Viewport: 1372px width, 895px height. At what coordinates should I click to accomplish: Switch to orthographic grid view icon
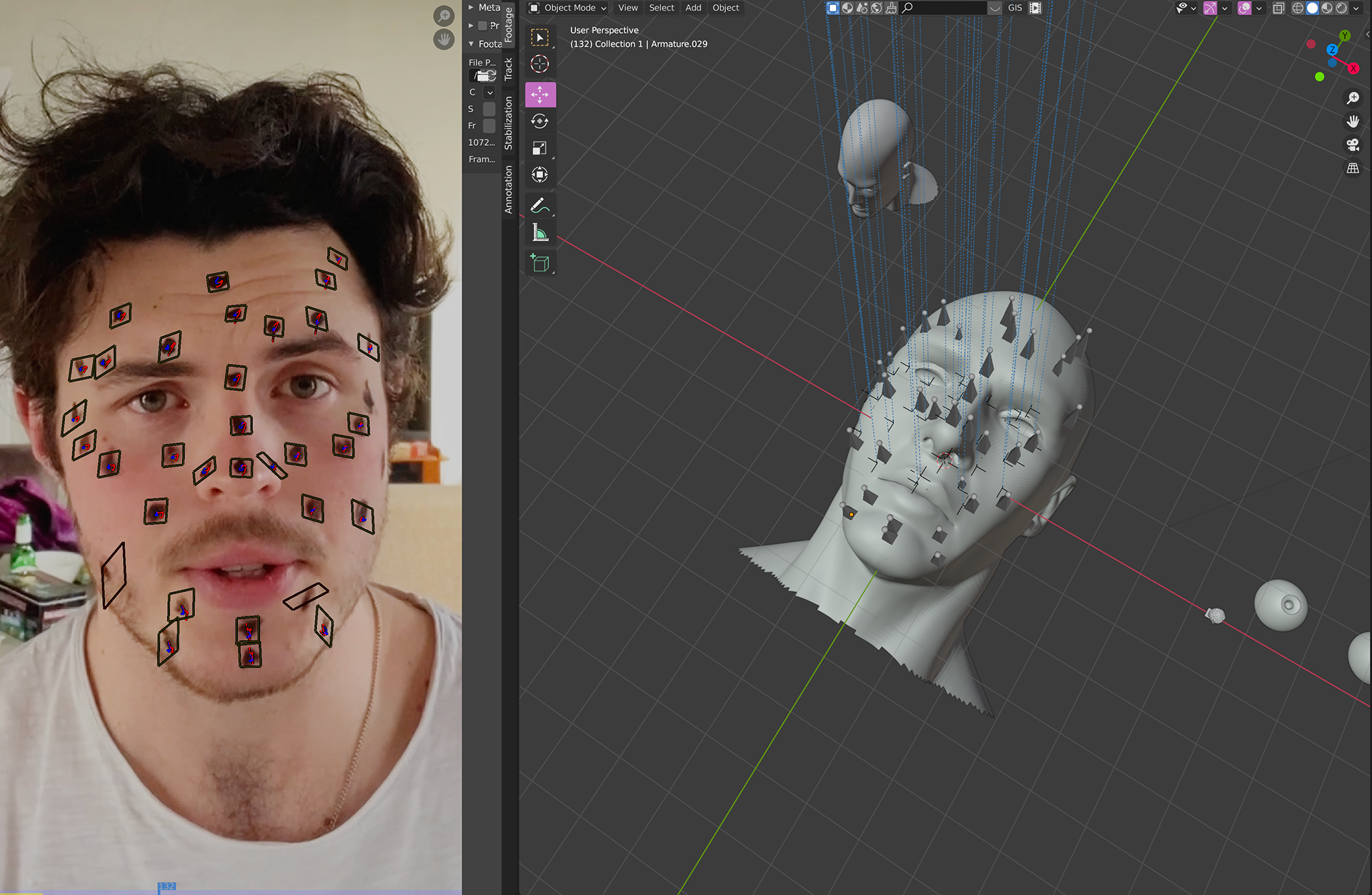pyautogui.click(x=1352, y=169)
